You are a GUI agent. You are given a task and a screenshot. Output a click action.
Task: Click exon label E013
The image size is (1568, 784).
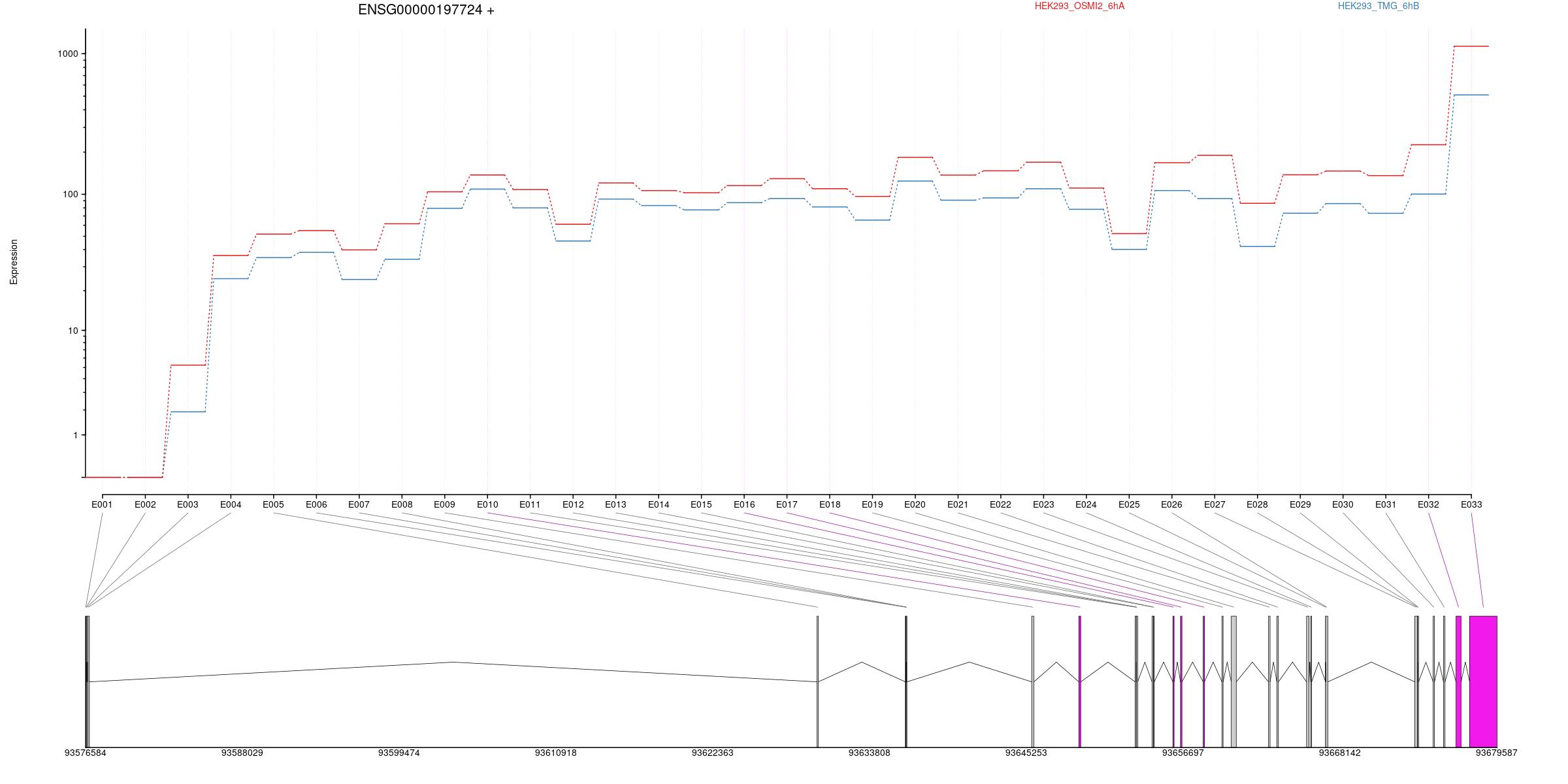point(615,504)
